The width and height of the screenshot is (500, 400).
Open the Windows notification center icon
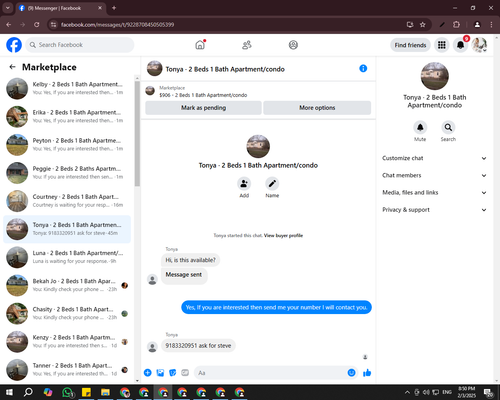click(x=489, y=392)
